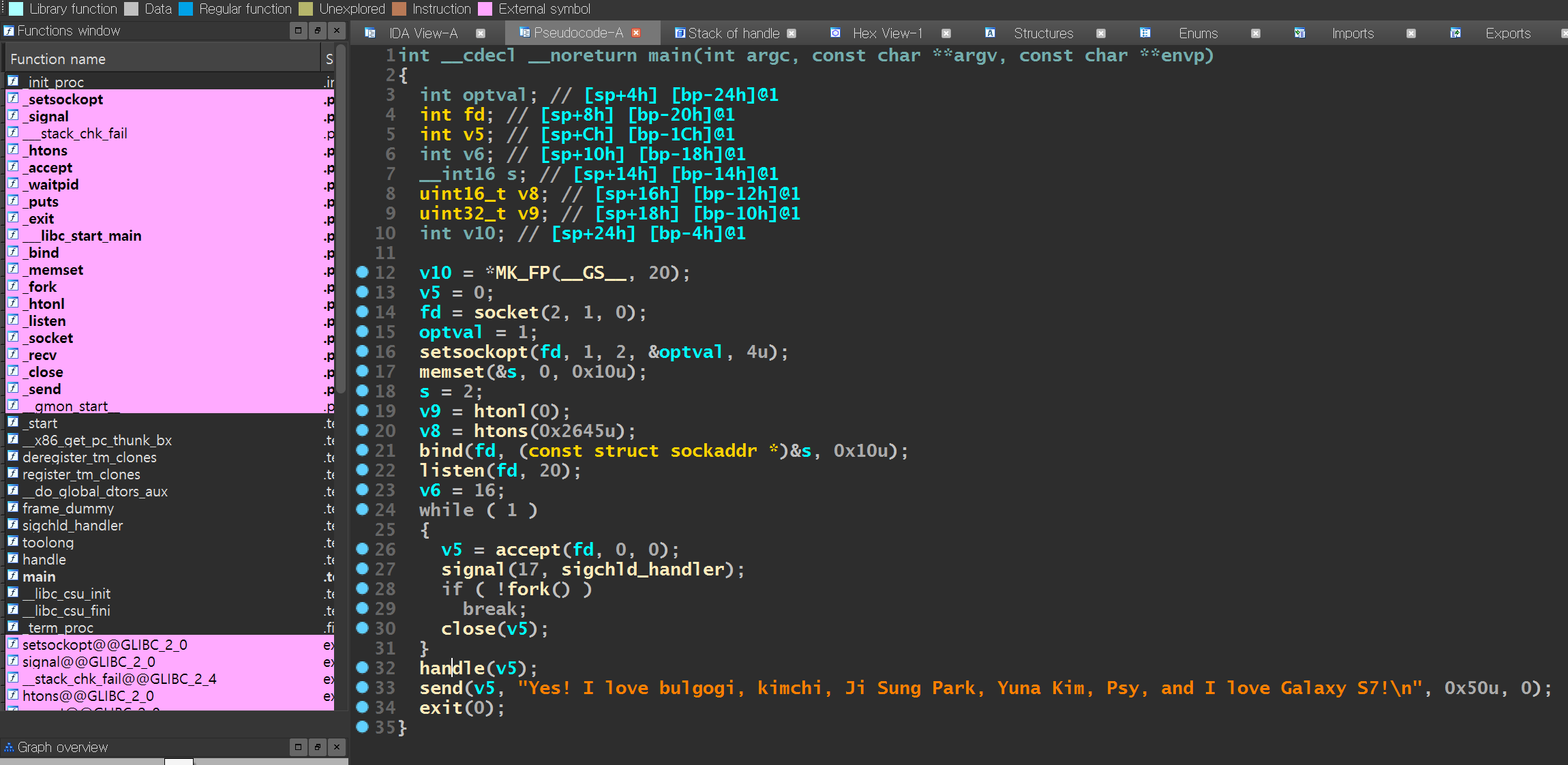Select the handle function in list
Screen dimensions: 1568x765
(x=44, y=560)
